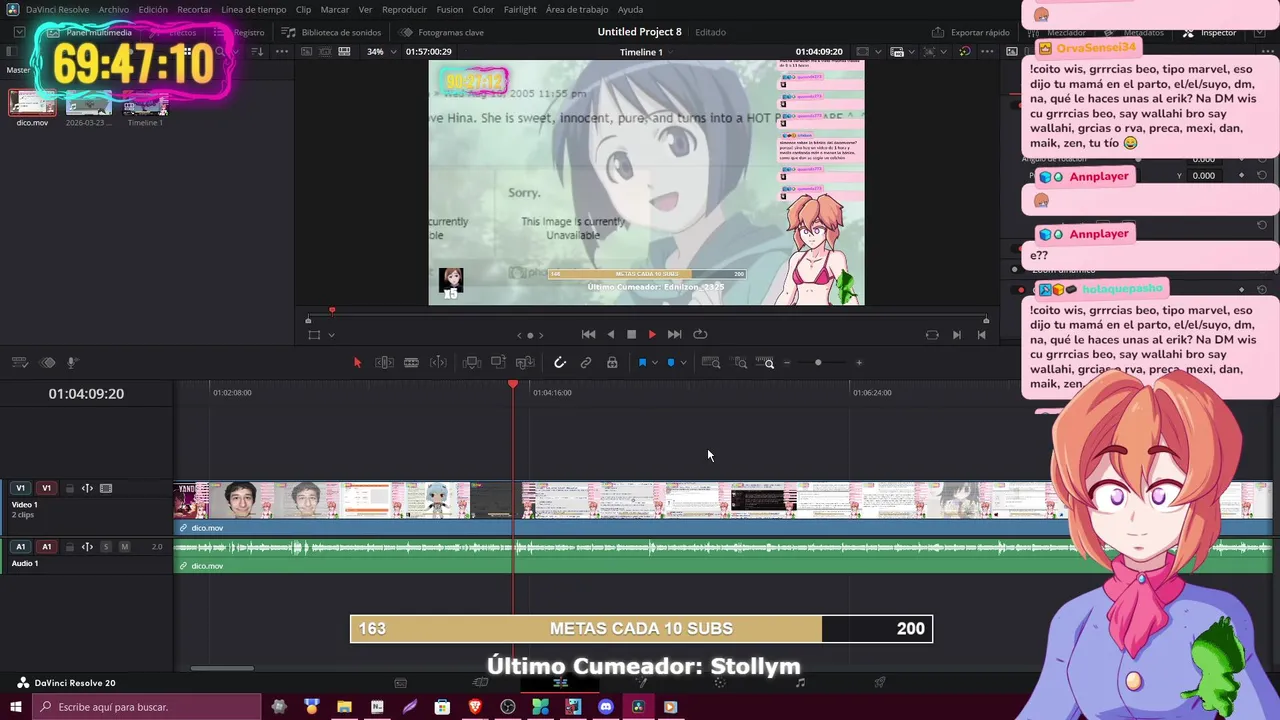Toggle Biblioteca de sonidos panel

331,32
